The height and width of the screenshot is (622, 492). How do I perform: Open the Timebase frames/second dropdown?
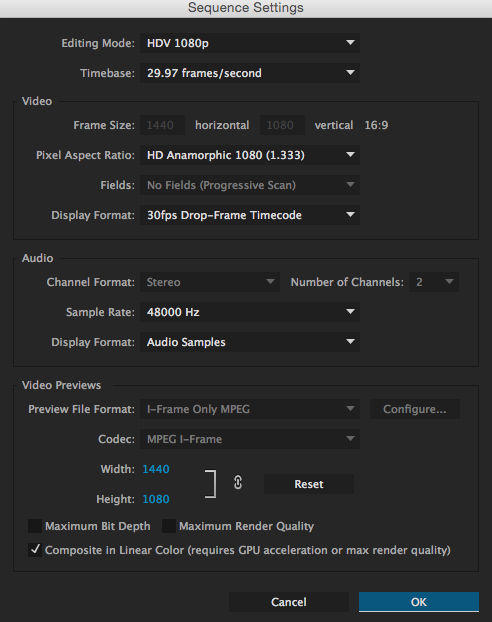point(250,73)
